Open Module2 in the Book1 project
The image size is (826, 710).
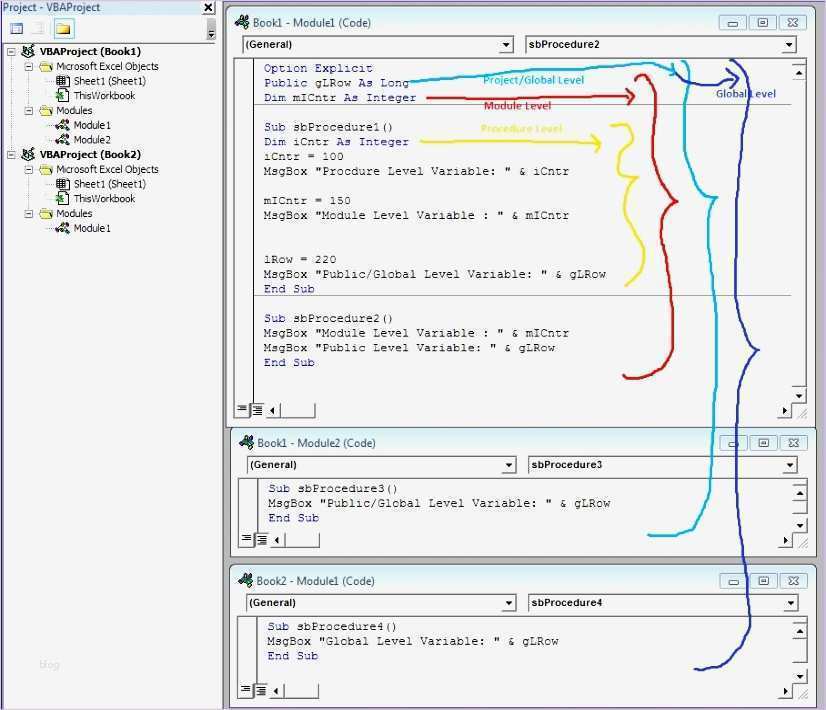click(91, 140)
